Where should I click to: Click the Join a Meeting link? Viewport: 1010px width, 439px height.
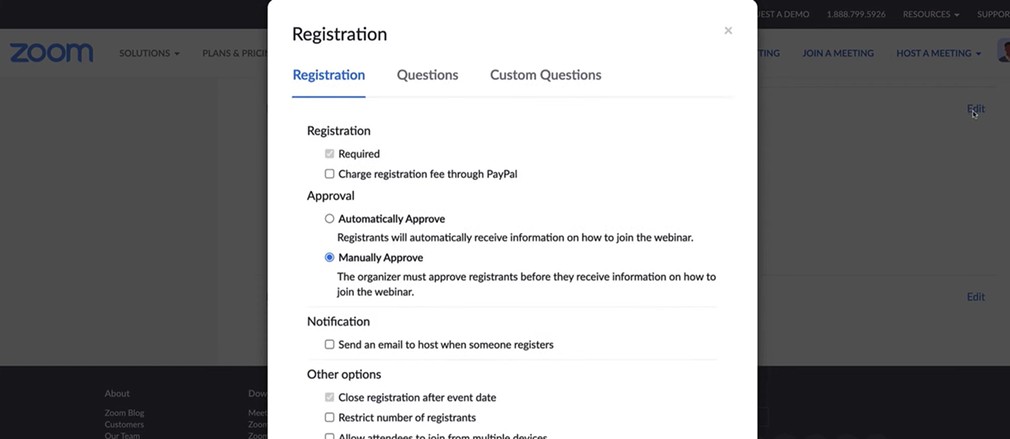click(x=837, y=53)
